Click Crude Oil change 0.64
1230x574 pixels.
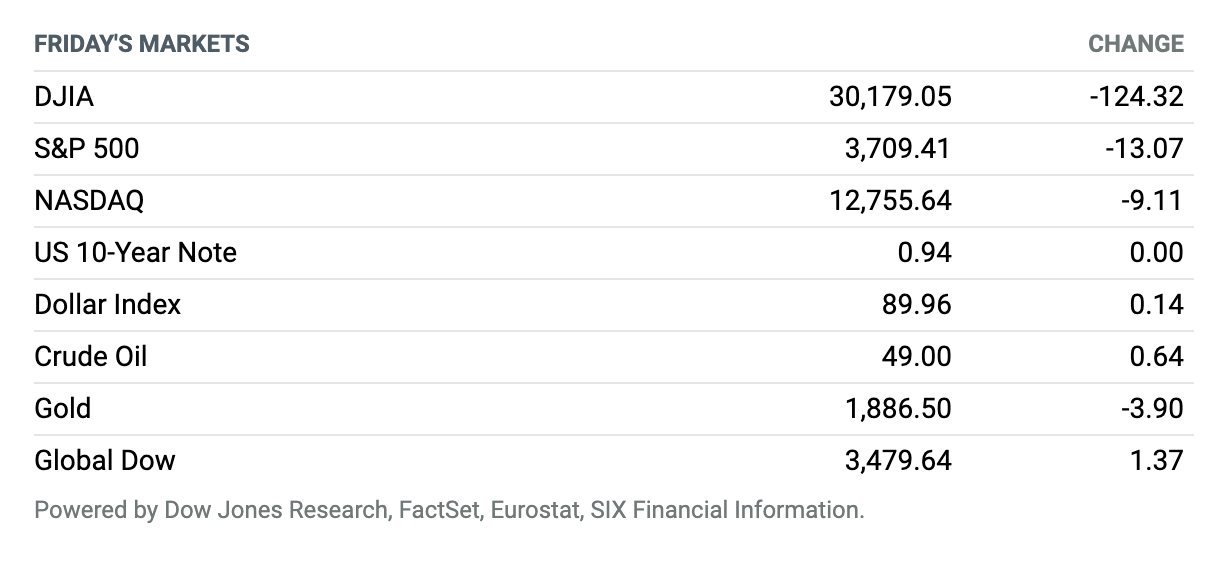tap(1157, 357)
